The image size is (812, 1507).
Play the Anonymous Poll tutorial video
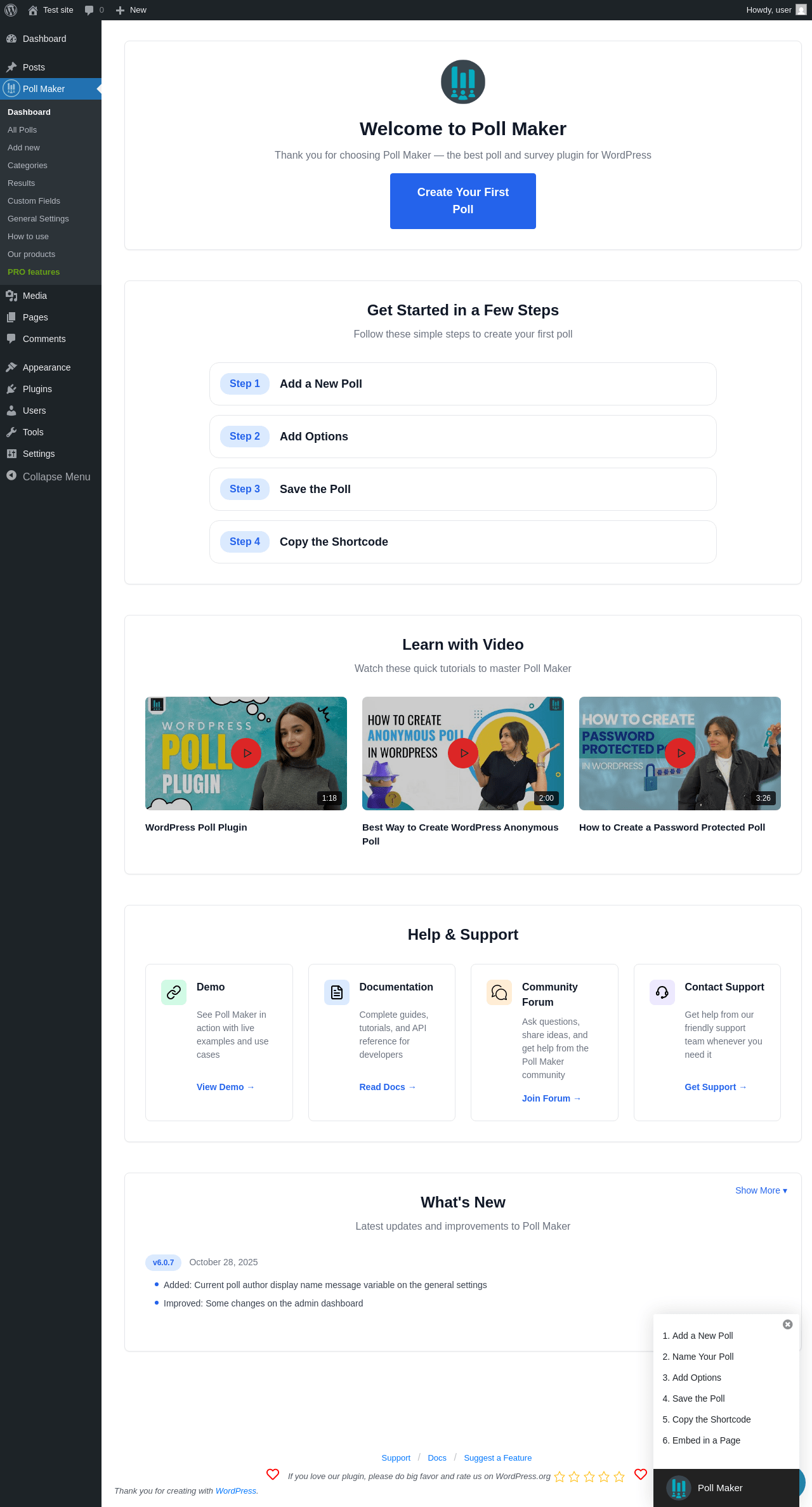(x=463, y=753)
